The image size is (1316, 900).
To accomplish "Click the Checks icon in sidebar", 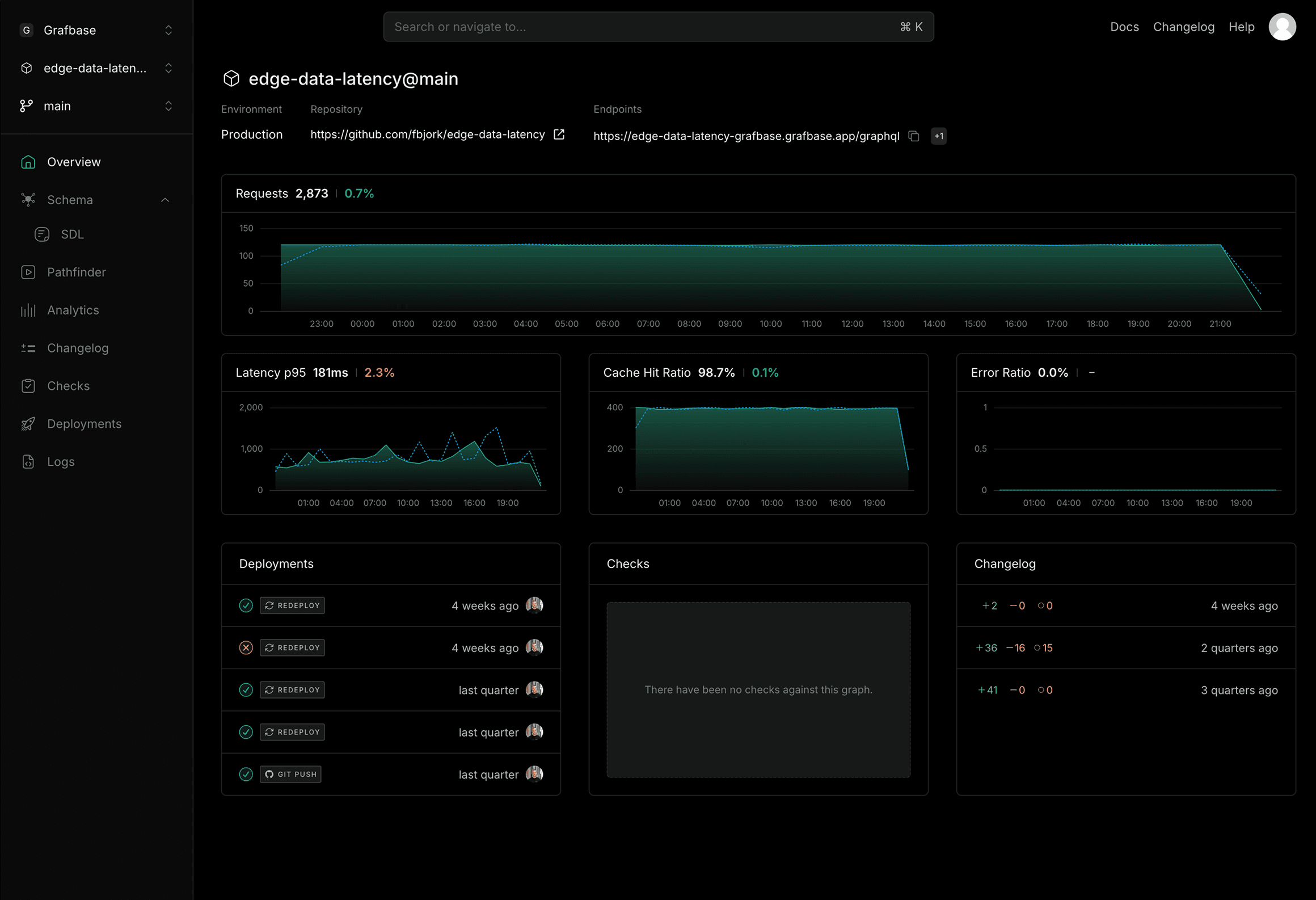I will [28, 385].
